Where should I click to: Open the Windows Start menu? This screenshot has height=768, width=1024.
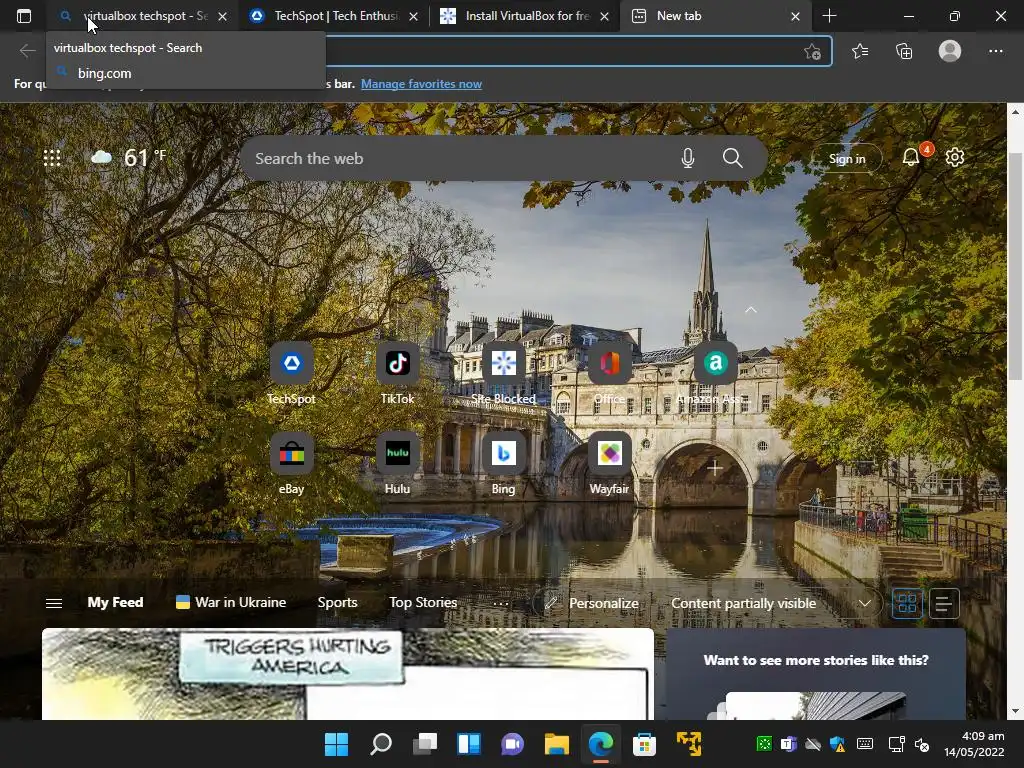337,744
